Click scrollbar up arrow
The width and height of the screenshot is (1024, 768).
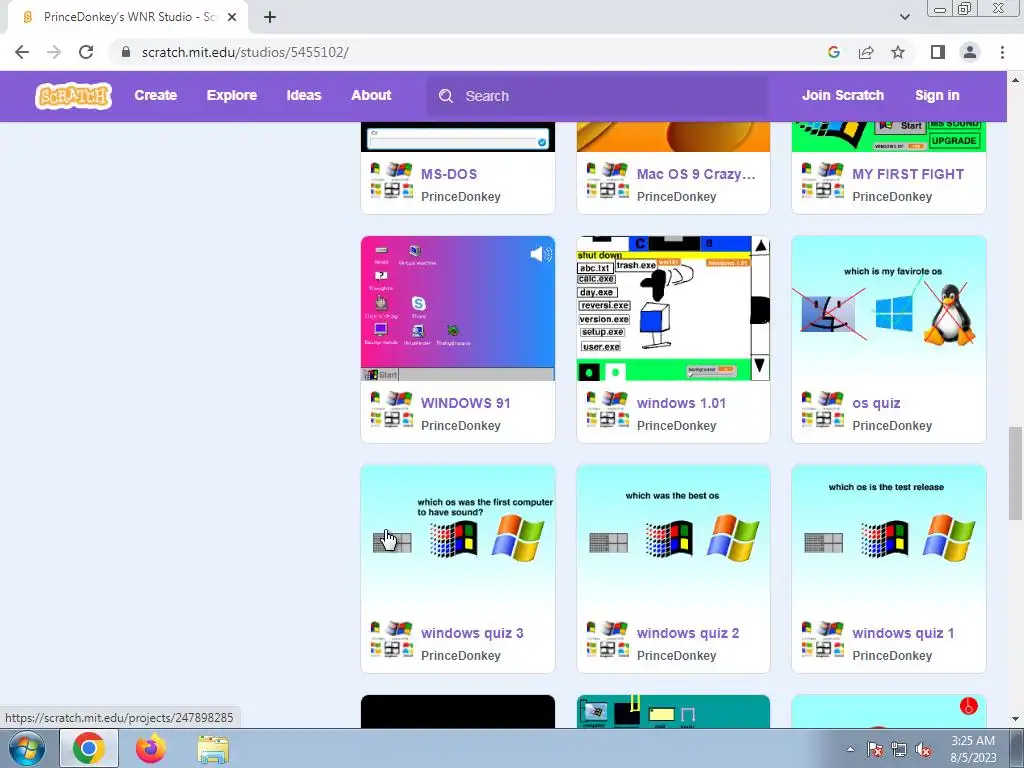[1015, 80]
